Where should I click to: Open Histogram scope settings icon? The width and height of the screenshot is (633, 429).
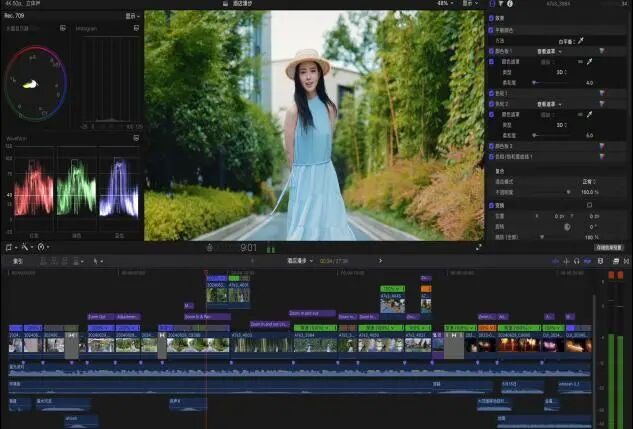[x=136, y=28]
